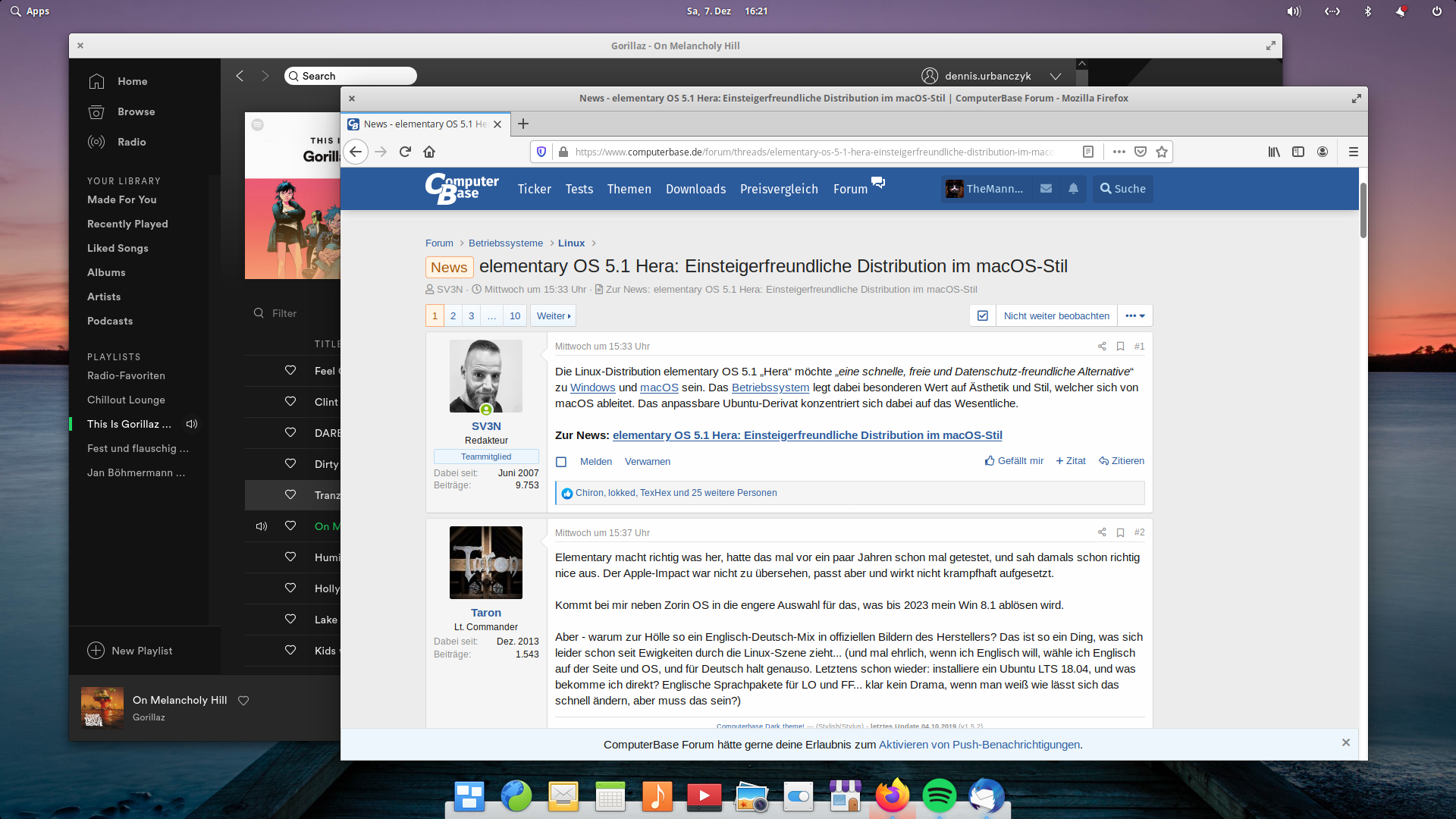Toggle the heart on the 'Feel' track
Screen dimensions: 1456x819
tap(290, 370)
